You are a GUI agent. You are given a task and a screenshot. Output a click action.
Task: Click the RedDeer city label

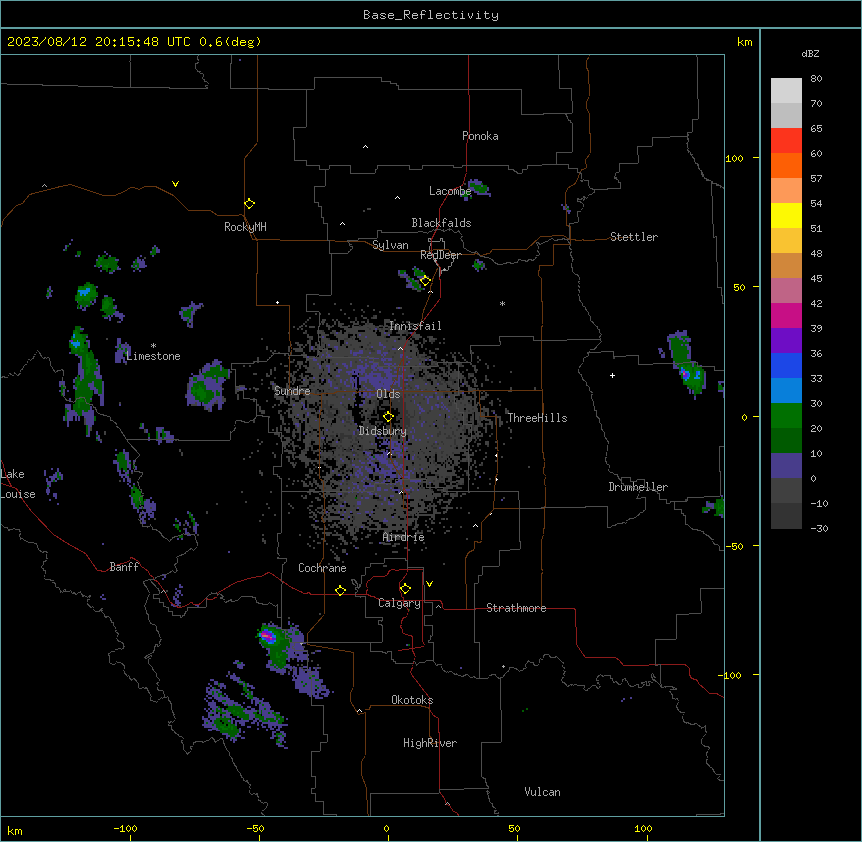[x=440, y=255]
